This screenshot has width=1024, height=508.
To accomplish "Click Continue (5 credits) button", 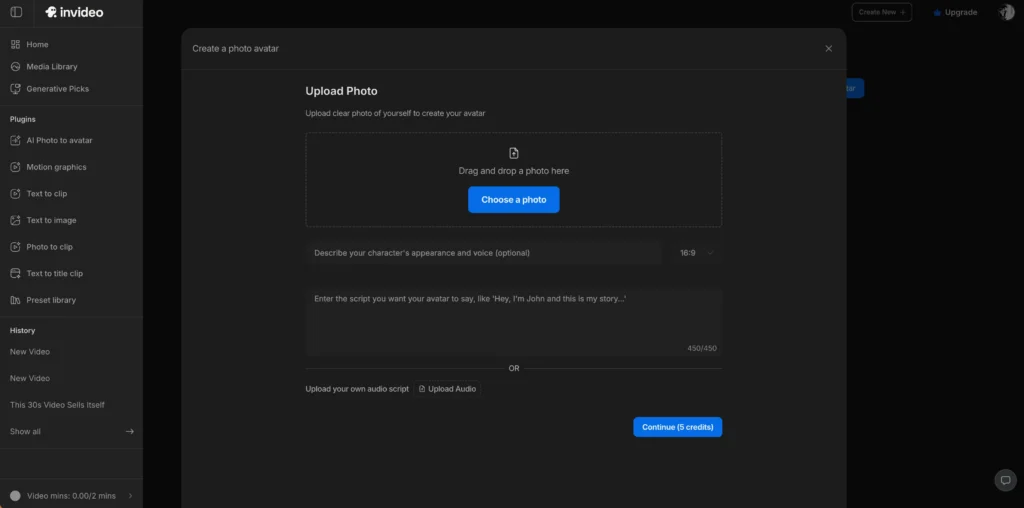I will pos(678,427).
